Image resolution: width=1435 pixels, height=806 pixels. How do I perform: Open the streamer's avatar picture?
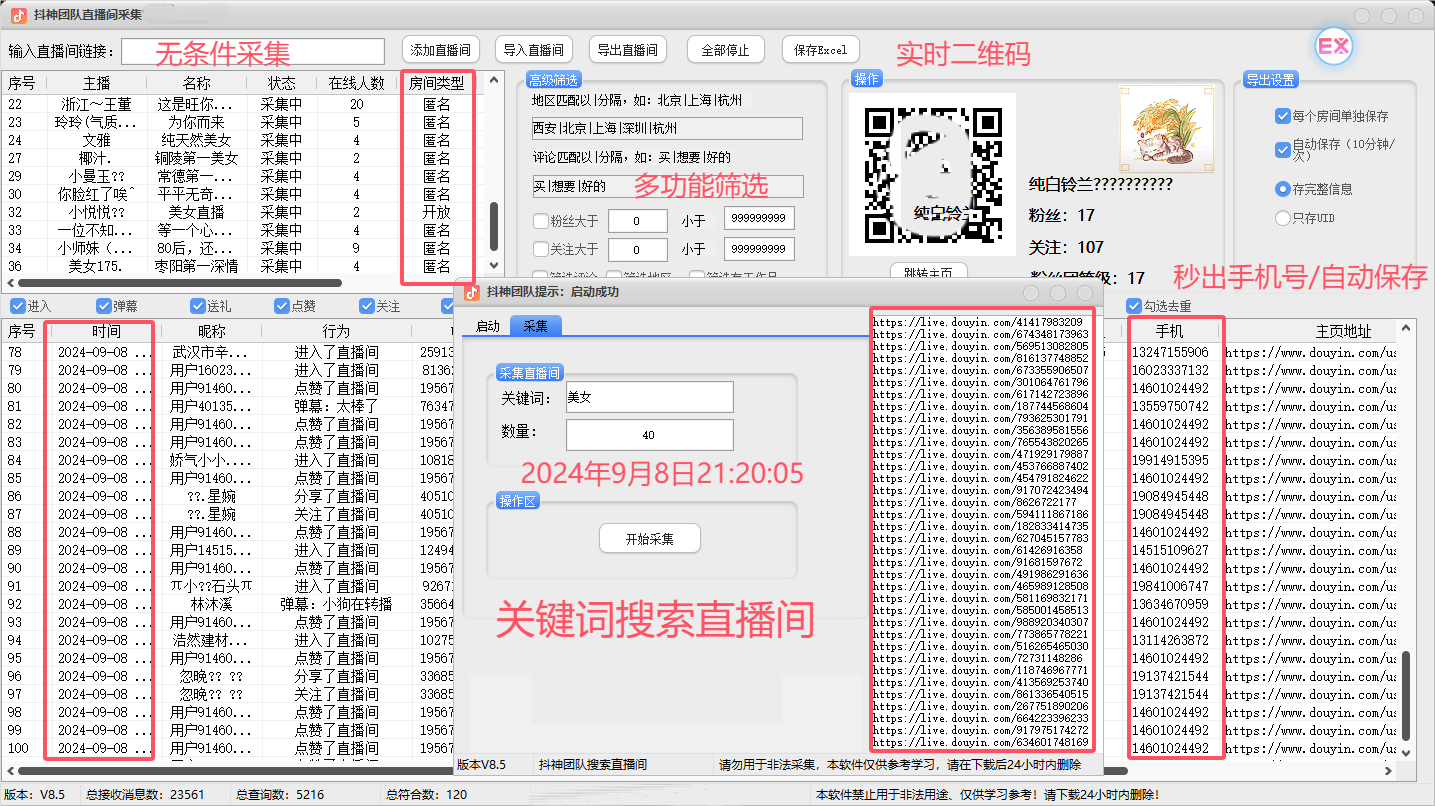[1159, 126]
